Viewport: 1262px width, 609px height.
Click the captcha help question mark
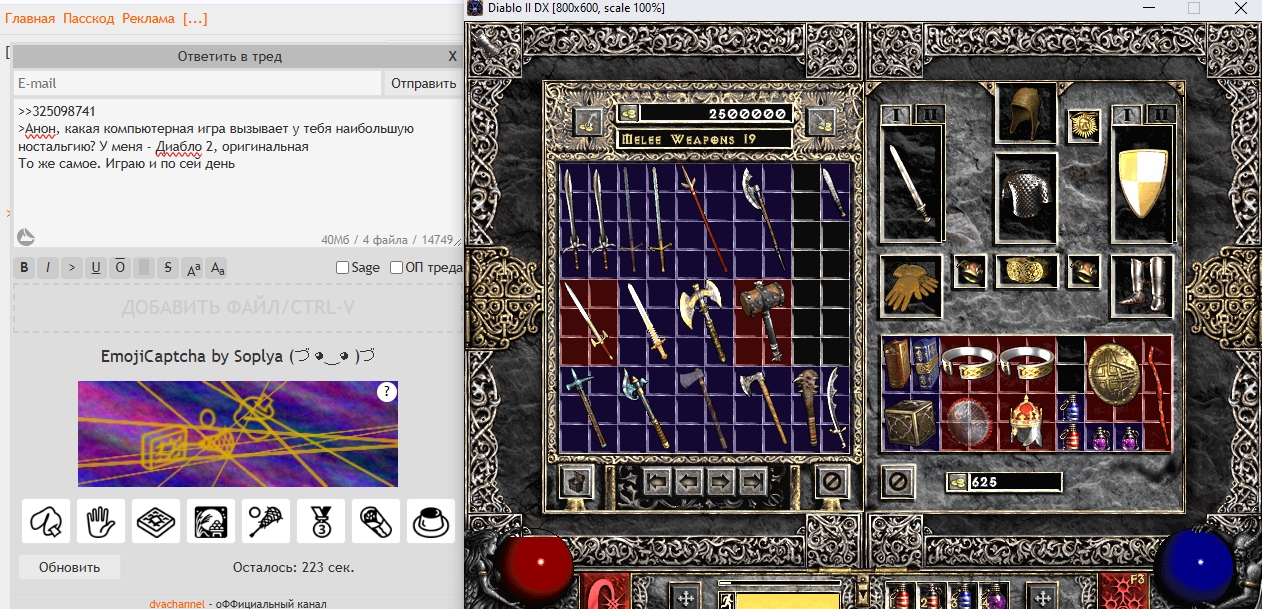tap(387, 393)
